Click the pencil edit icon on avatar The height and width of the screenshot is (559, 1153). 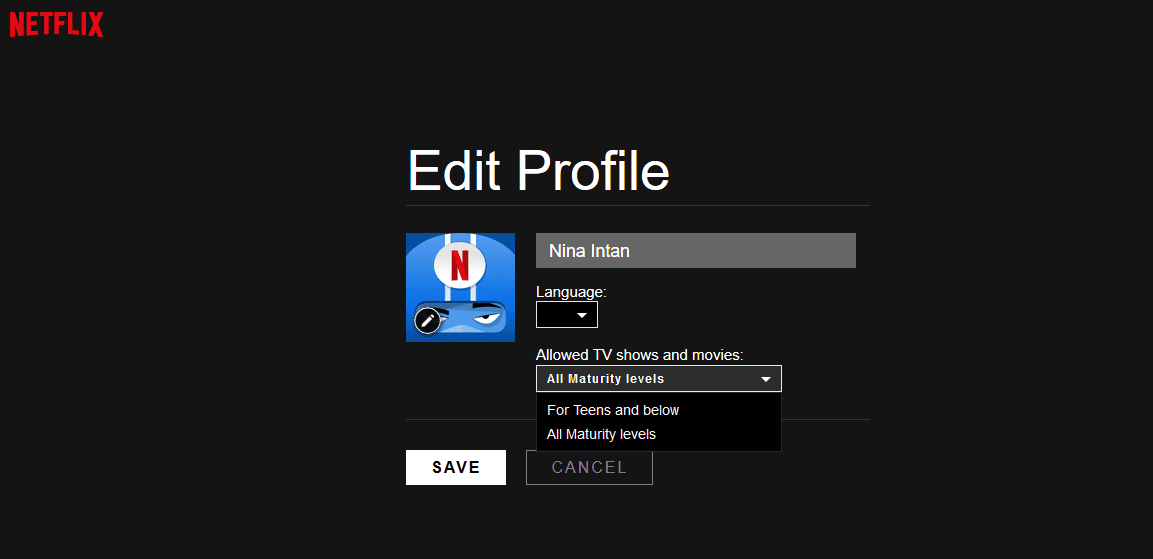[427, 321]
